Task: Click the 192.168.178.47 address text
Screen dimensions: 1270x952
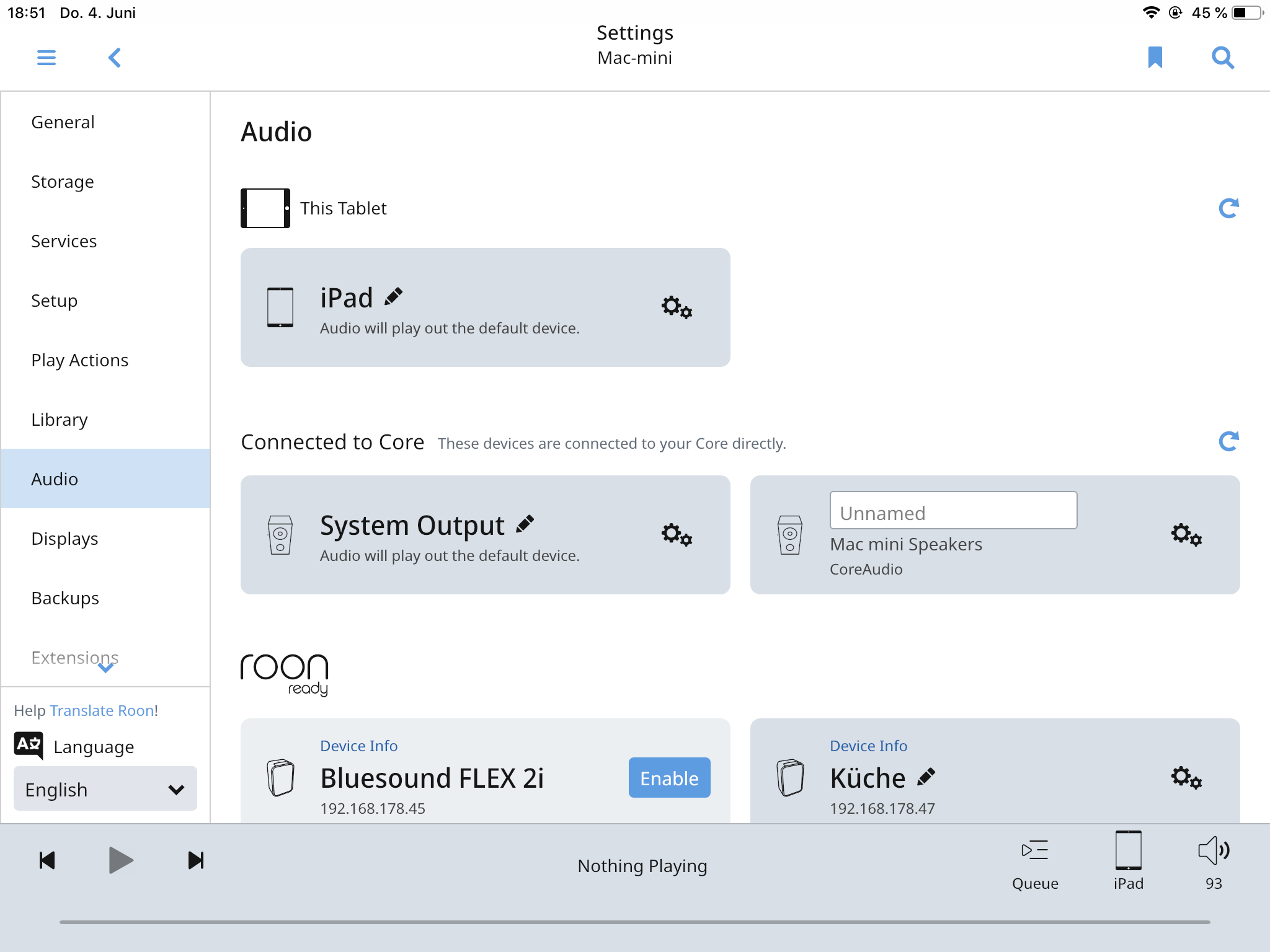Action: pos(882,808)
